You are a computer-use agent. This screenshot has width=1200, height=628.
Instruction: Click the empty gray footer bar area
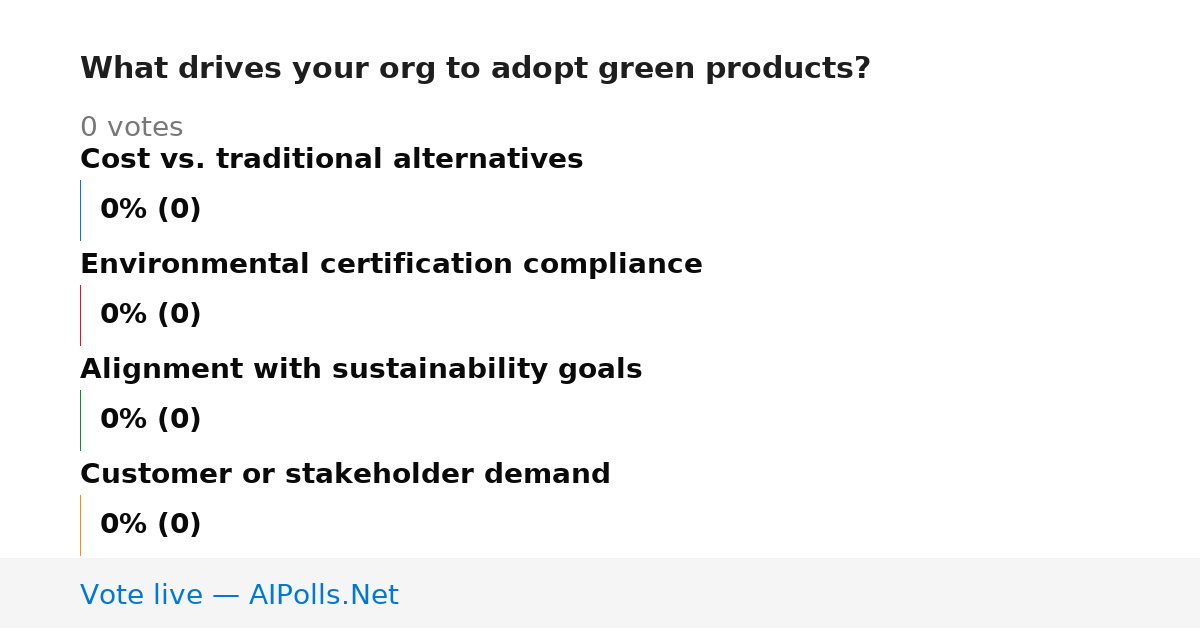click(800, 593)
